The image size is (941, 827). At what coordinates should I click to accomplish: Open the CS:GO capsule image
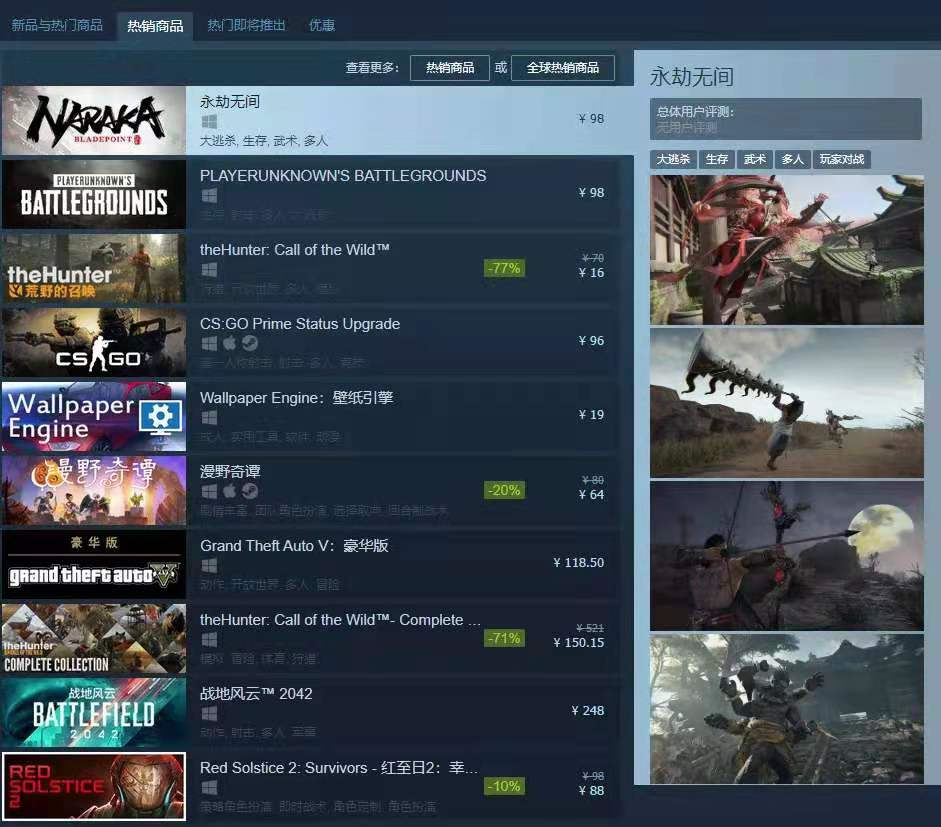(94, 343)
